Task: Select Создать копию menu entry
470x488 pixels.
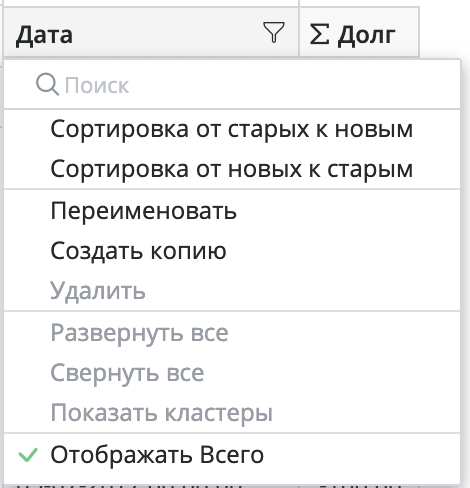Action: pos(232,251)
